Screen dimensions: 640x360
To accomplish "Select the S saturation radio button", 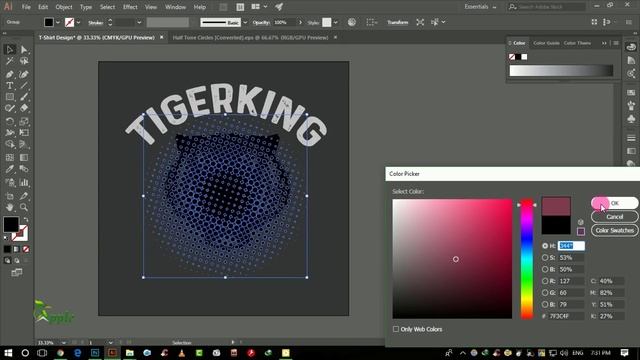I will (545, 258).
